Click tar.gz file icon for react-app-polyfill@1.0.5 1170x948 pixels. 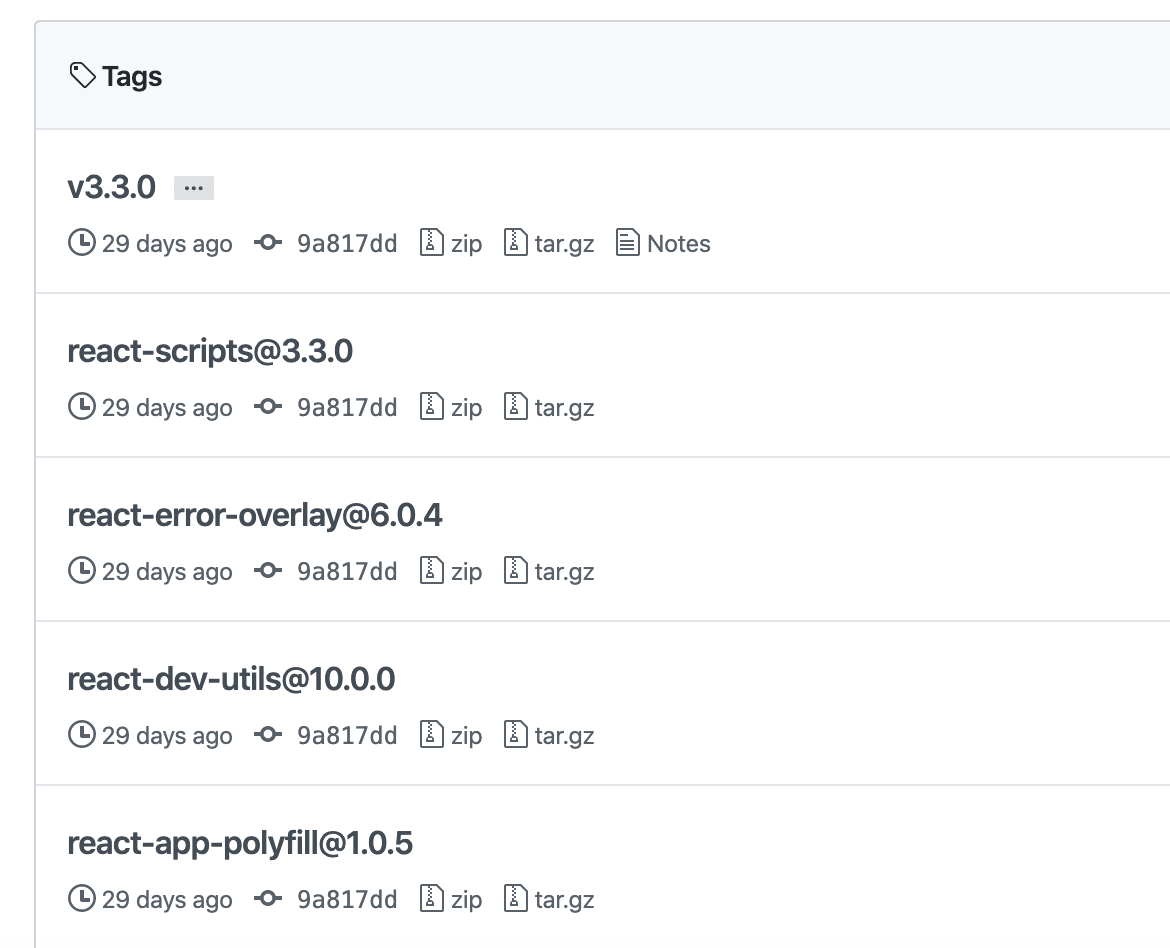[515, 899]
